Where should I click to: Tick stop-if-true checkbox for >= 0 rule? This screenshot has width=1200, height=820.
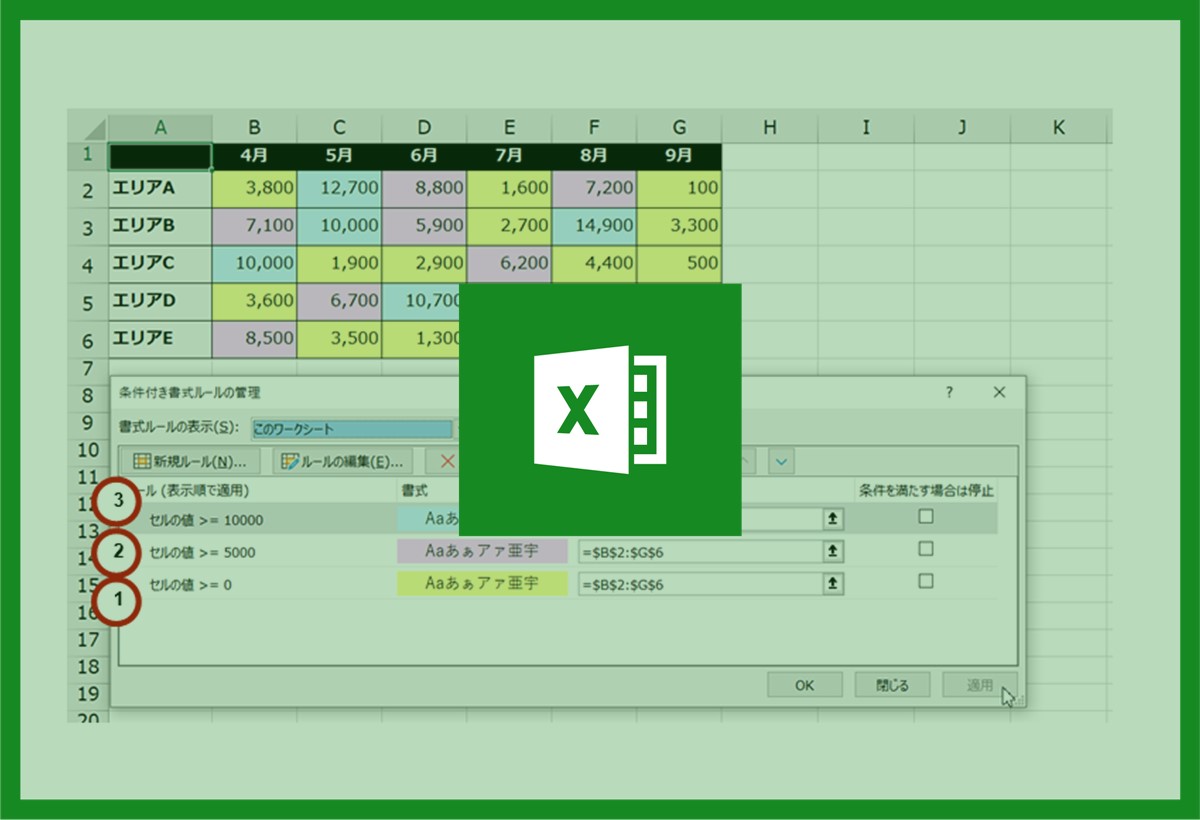[926, 581]
